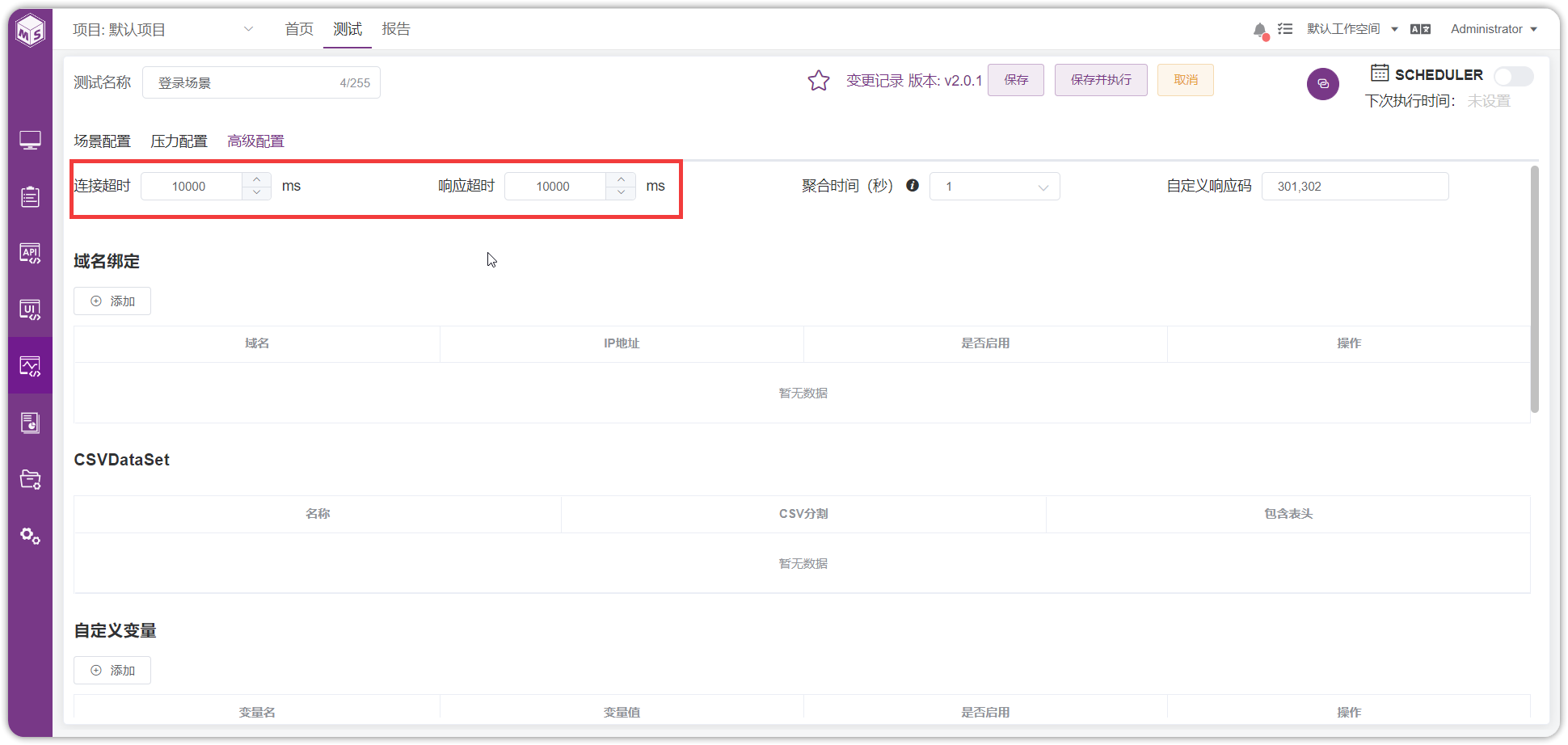Increase the 连接超时 value
The height and width of the screenshot is (745, 1568).
click(x=256, y=179)
